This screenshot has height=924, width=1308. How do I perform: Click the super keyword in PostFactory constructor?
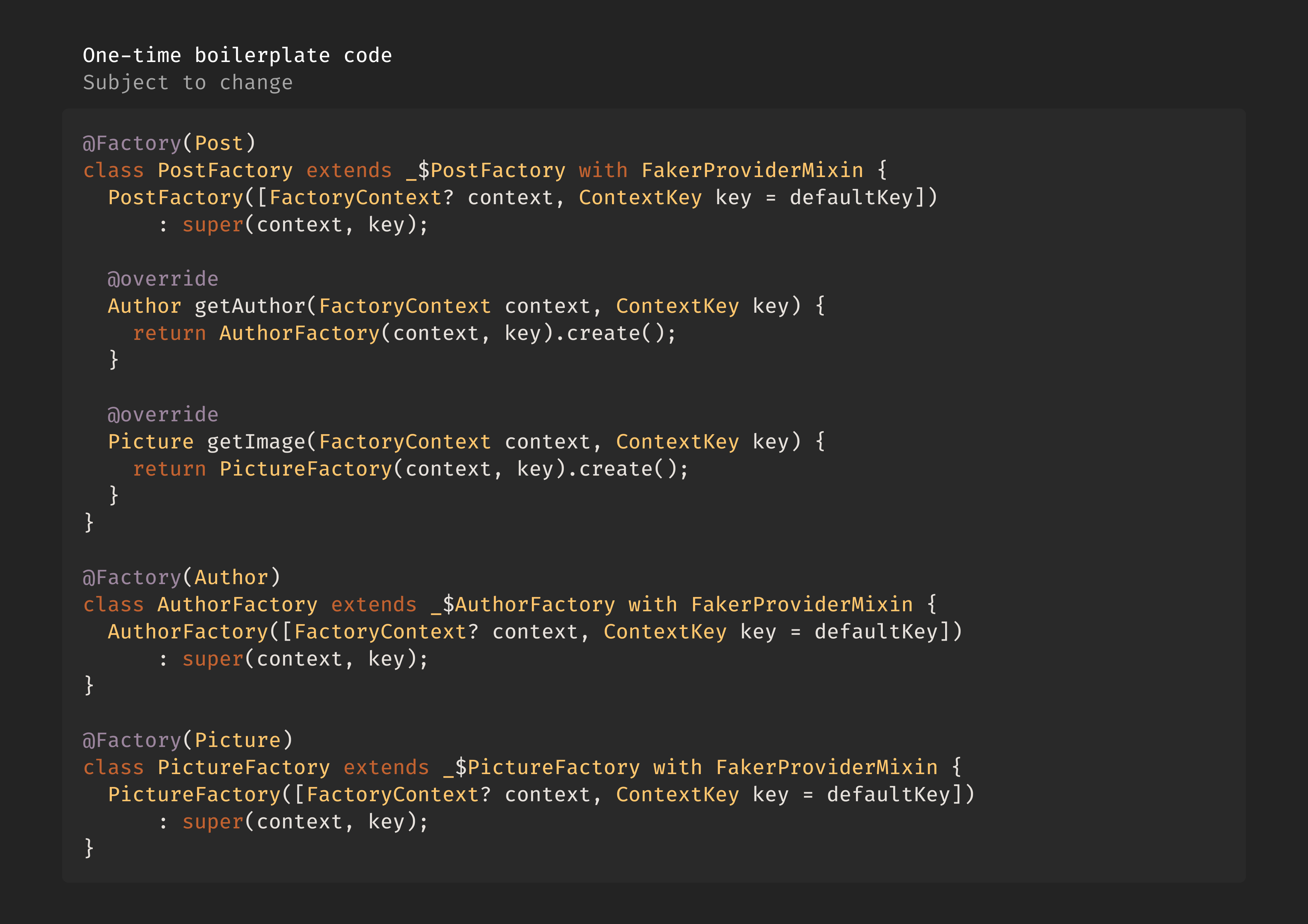pos(213,225)
